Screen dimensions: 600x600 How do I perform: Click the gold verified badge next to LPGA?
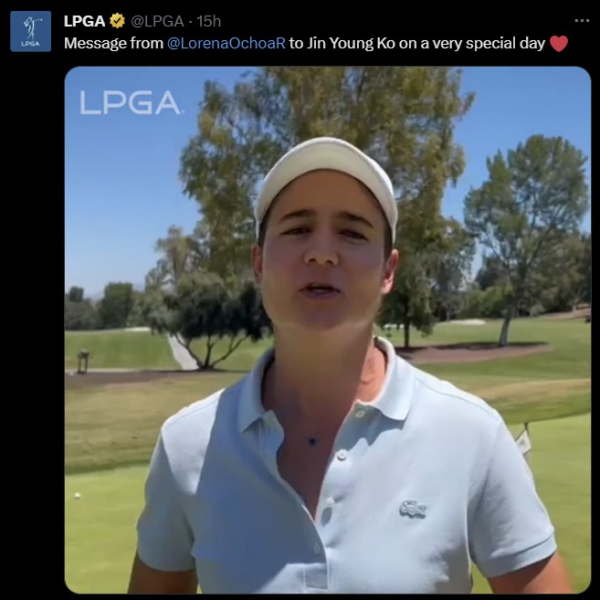117,21
